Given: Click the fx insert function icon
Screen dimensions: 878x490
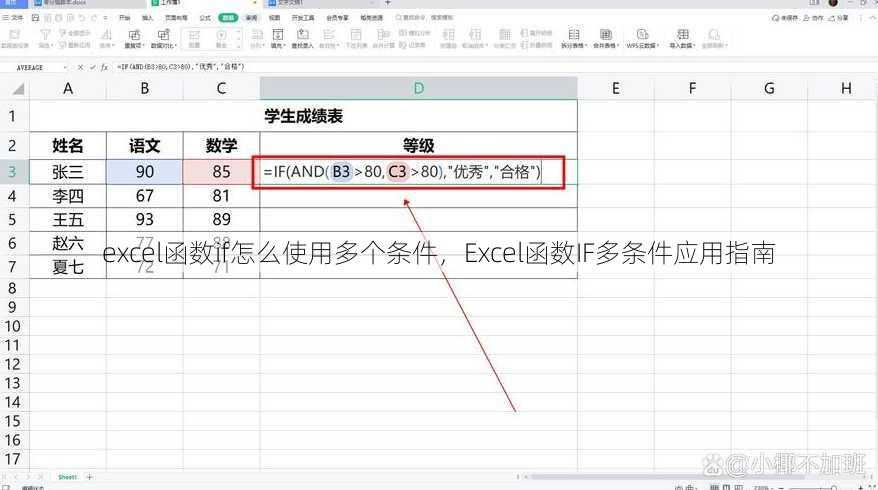Looking at the screenshot, I should coord(105,67).
